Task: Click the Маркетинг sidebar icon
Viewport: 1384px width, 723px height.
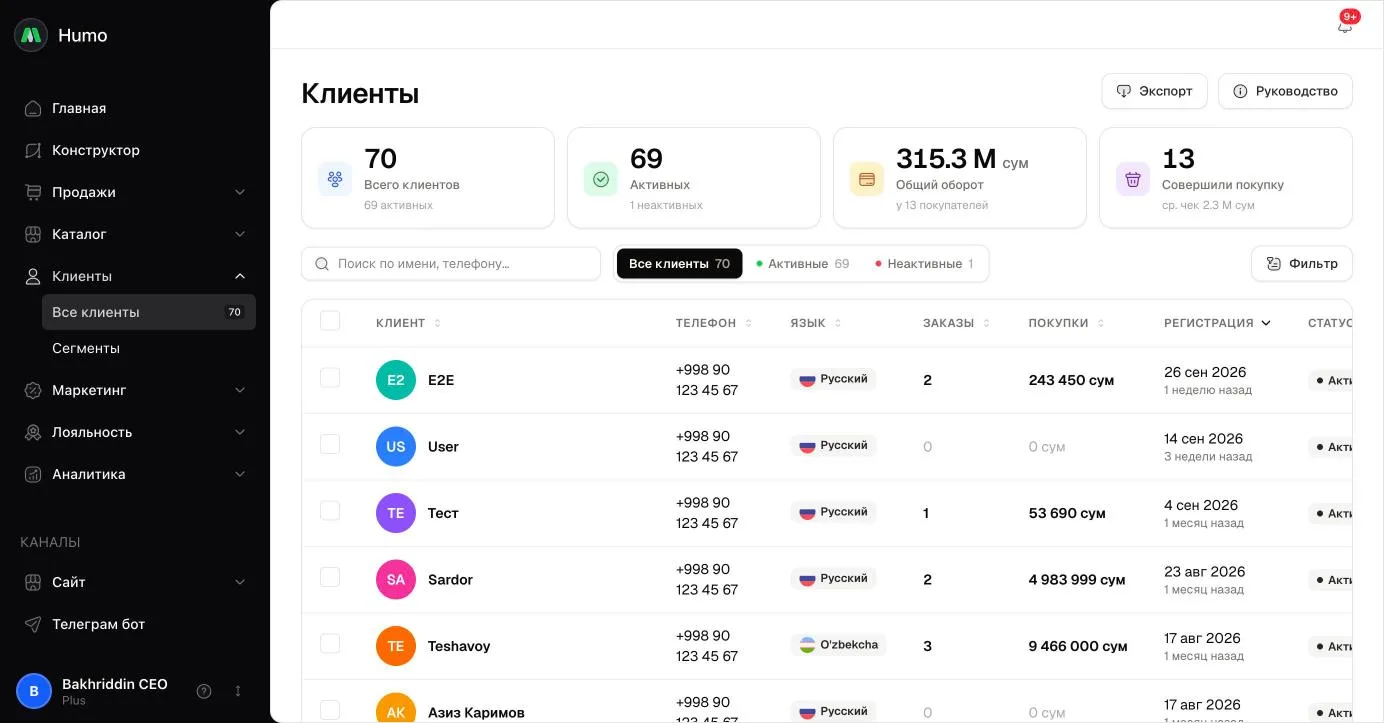Action: pos(33,390)
